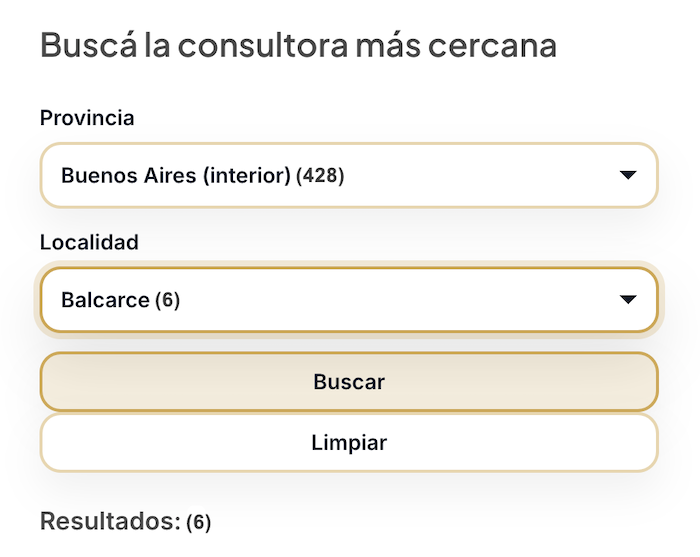Click the Provincia dropdown arrow icon

(628, 176)
